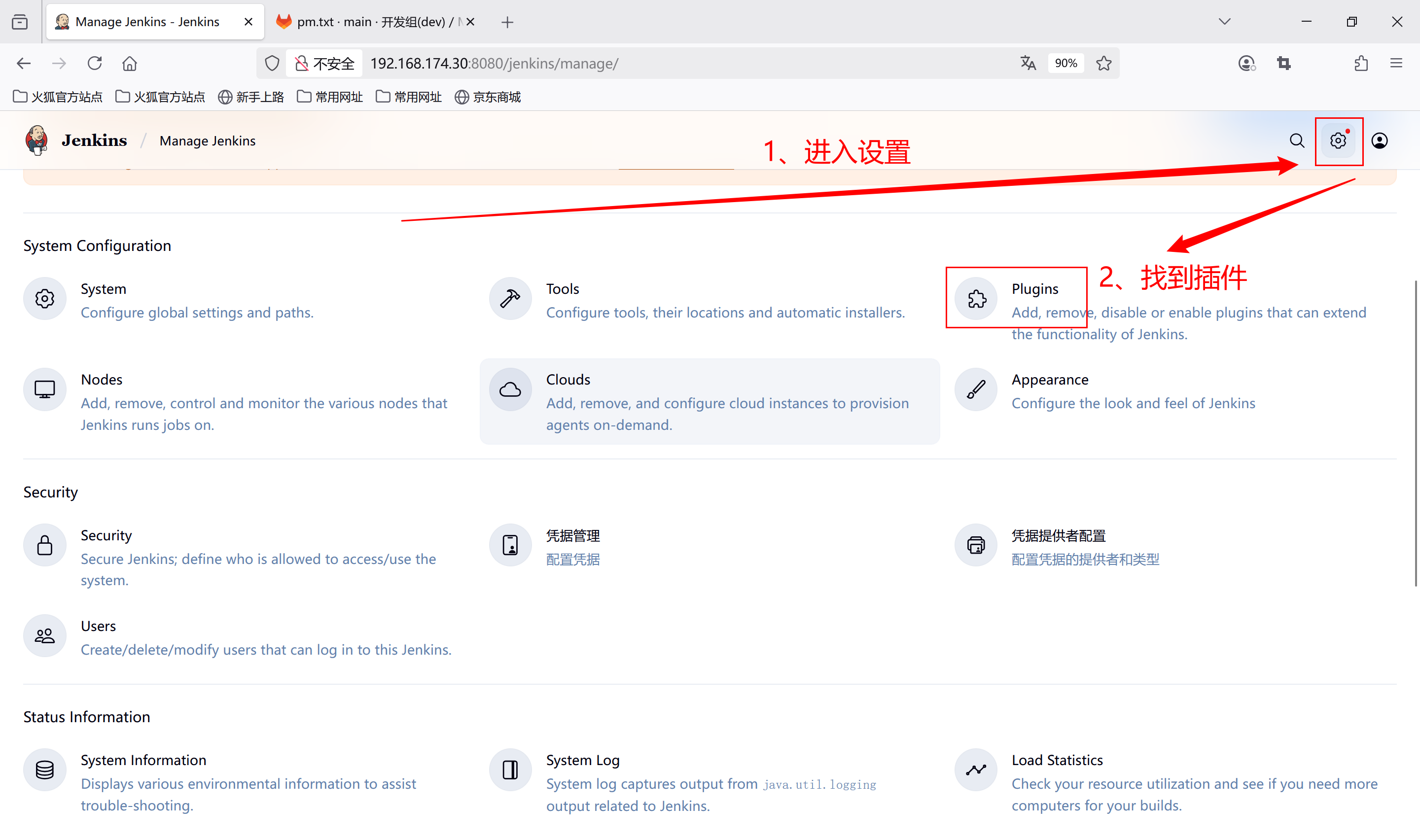Expand the list-all-tabs chevron
Screen dimensions: 1420x840
1224,22
